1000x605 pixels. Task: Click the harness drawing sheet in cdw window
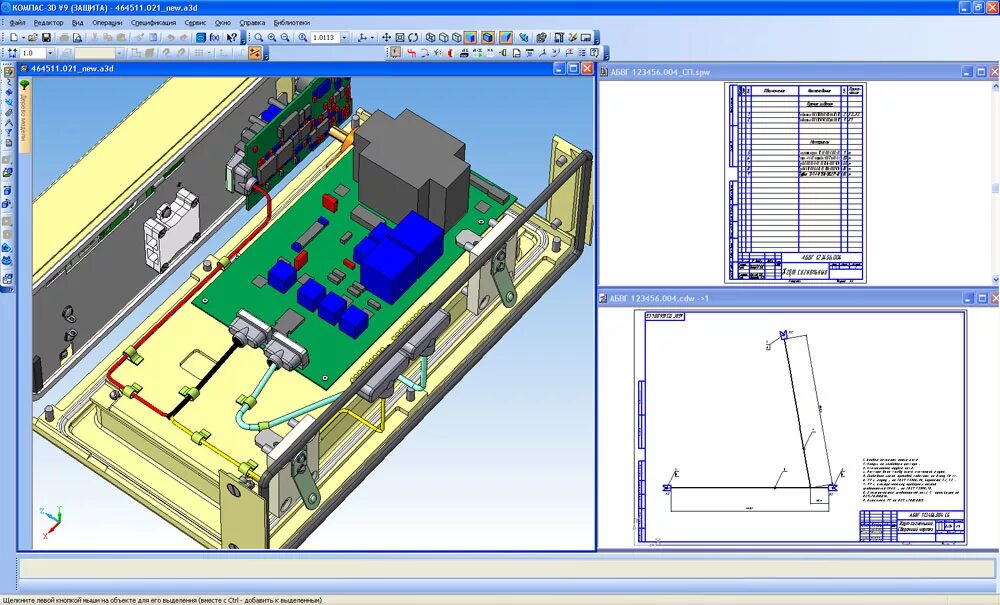800,427
